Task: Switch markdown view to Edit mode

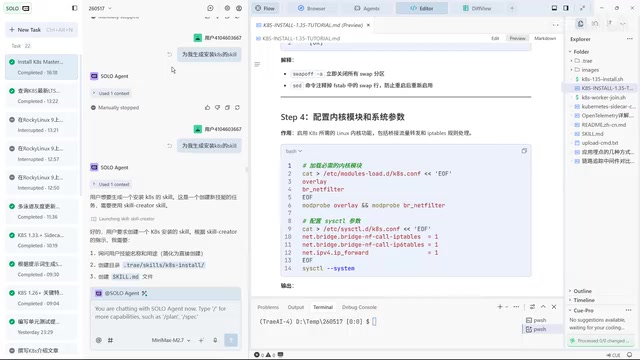Action: 495,38
